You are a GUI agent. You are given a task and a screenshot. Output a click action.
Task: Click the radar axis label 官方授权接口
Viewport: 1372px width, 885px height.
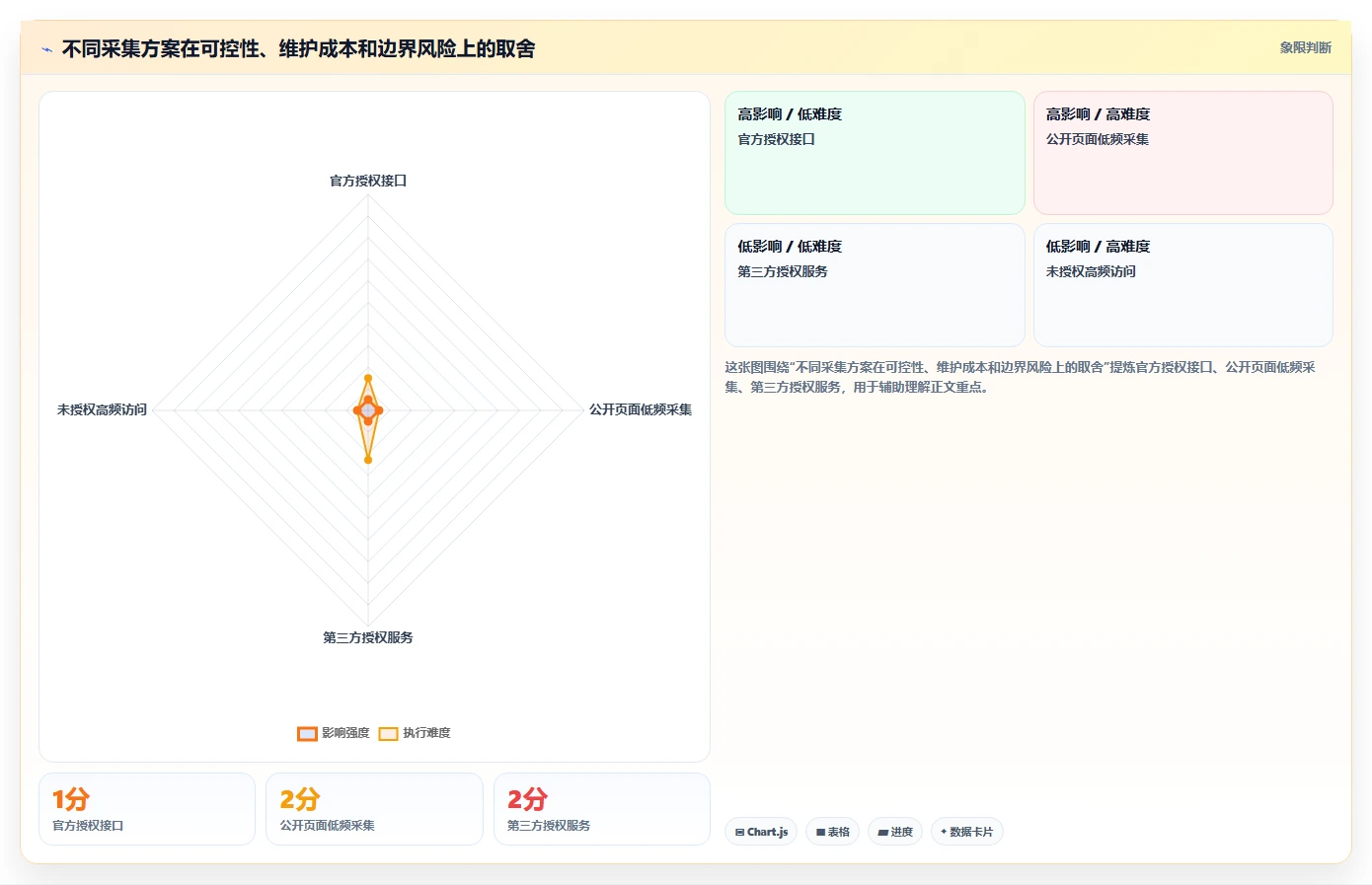[x=368, y=181]
